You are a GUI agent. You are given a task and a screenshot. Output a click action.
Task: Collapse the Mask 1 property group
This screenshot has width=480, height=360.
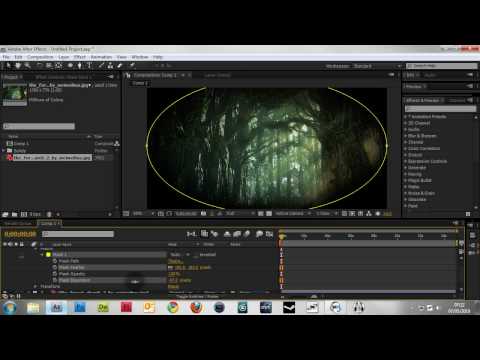(x=42, y=255)
